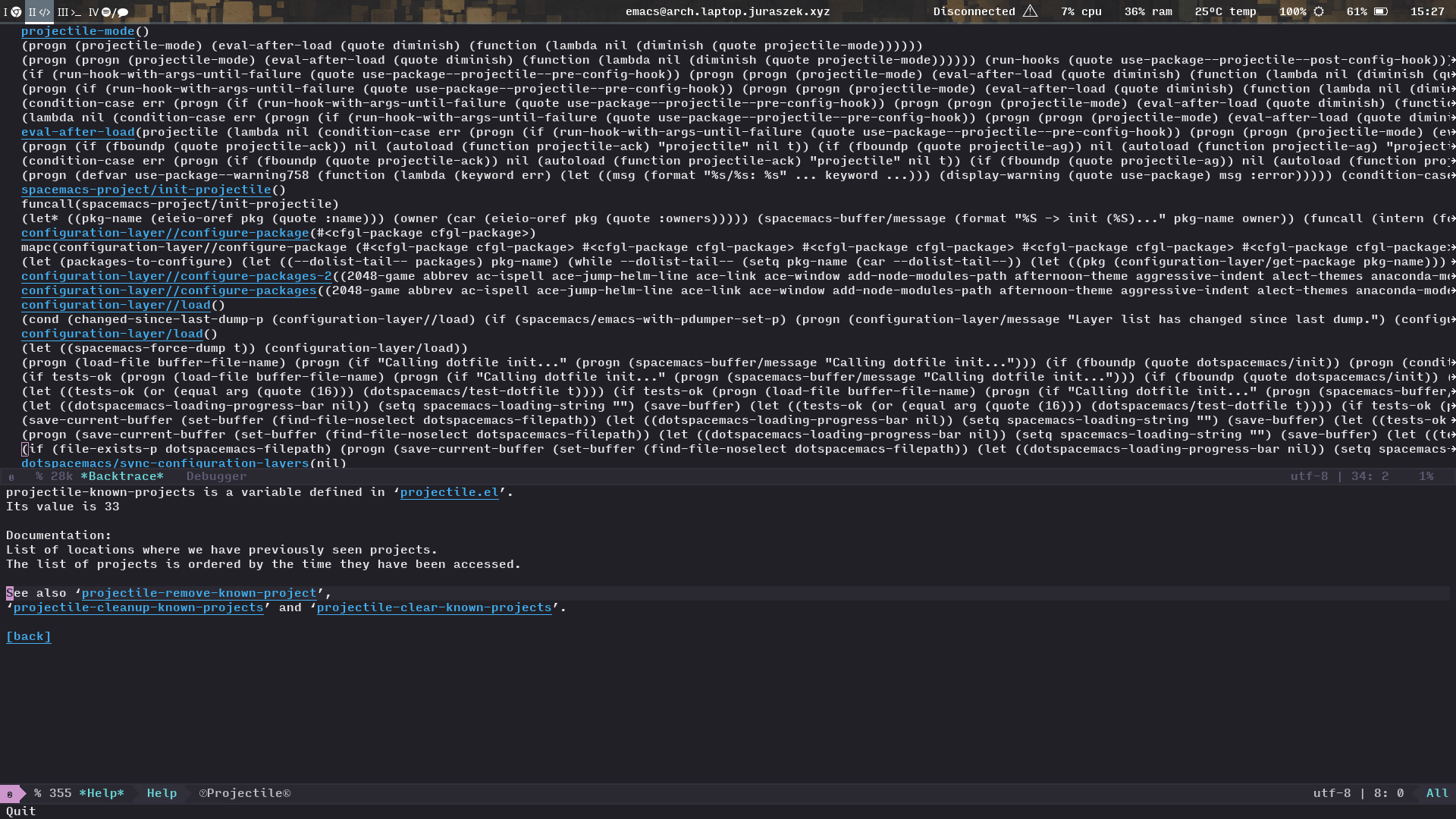The height and width of the screenshot is (819, 1456).
Task: Follow the projectile-clear-known-projects link
Action: coord(435,607)
